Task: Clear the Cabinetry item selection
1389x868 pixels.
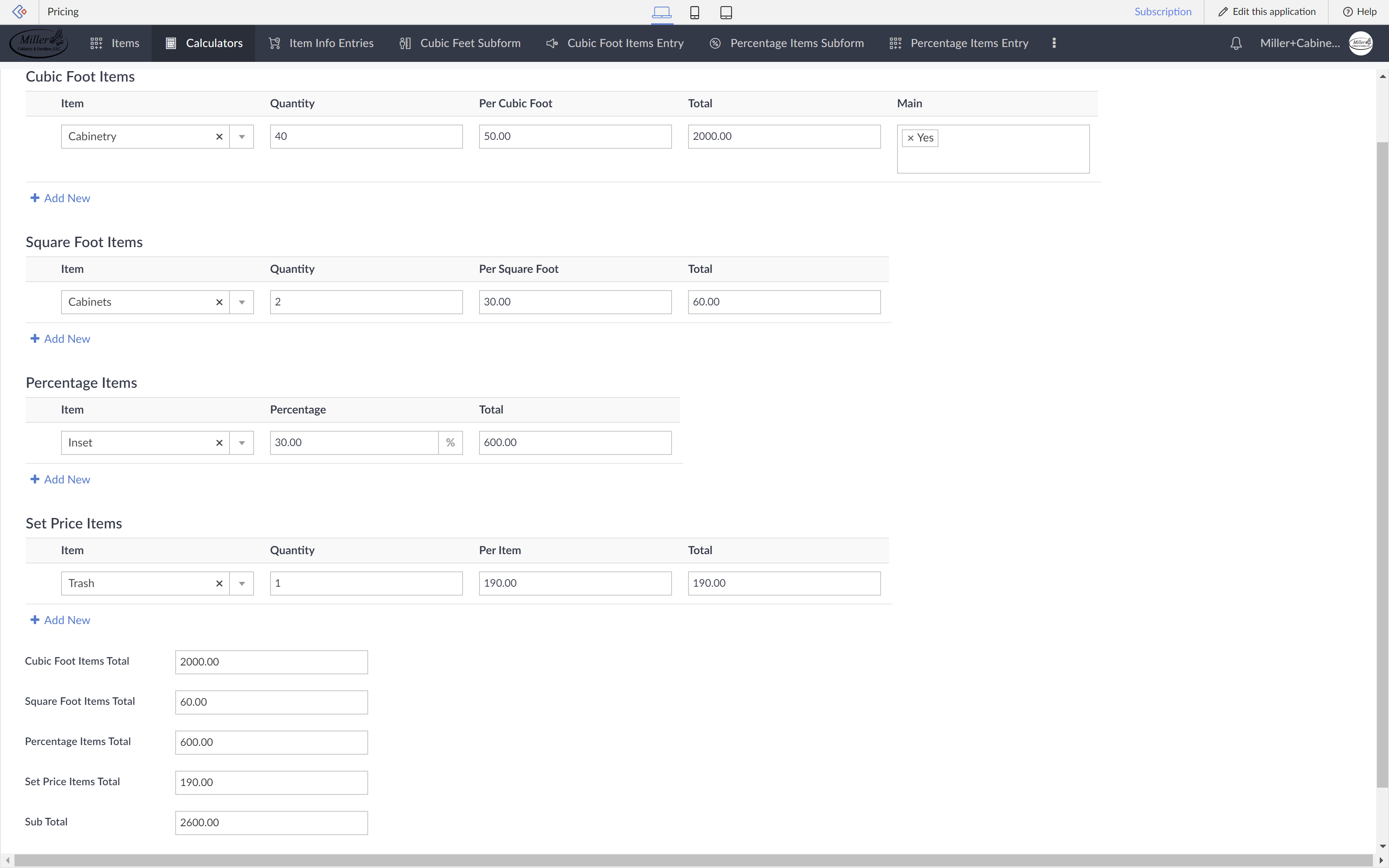Action: pos(219,137)
